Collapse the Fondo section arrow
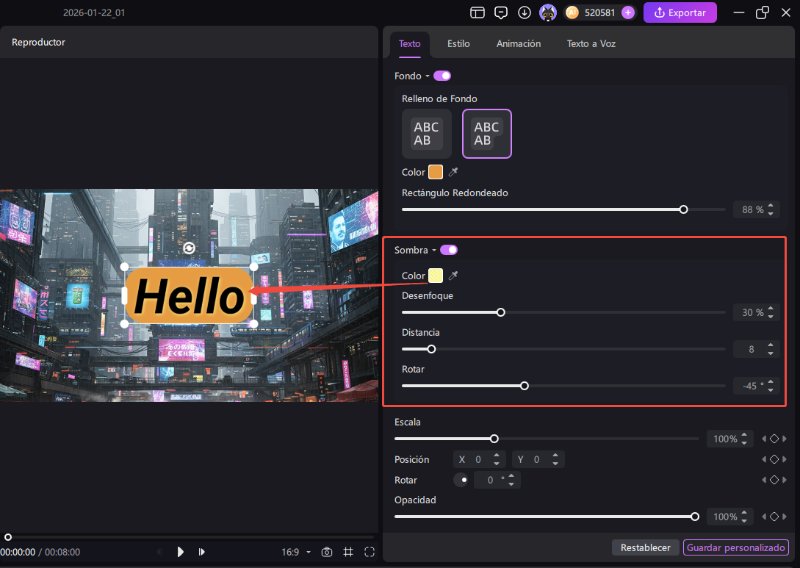Image resolution: width=800 pixels, height=568 pixels. pos(427,76)
